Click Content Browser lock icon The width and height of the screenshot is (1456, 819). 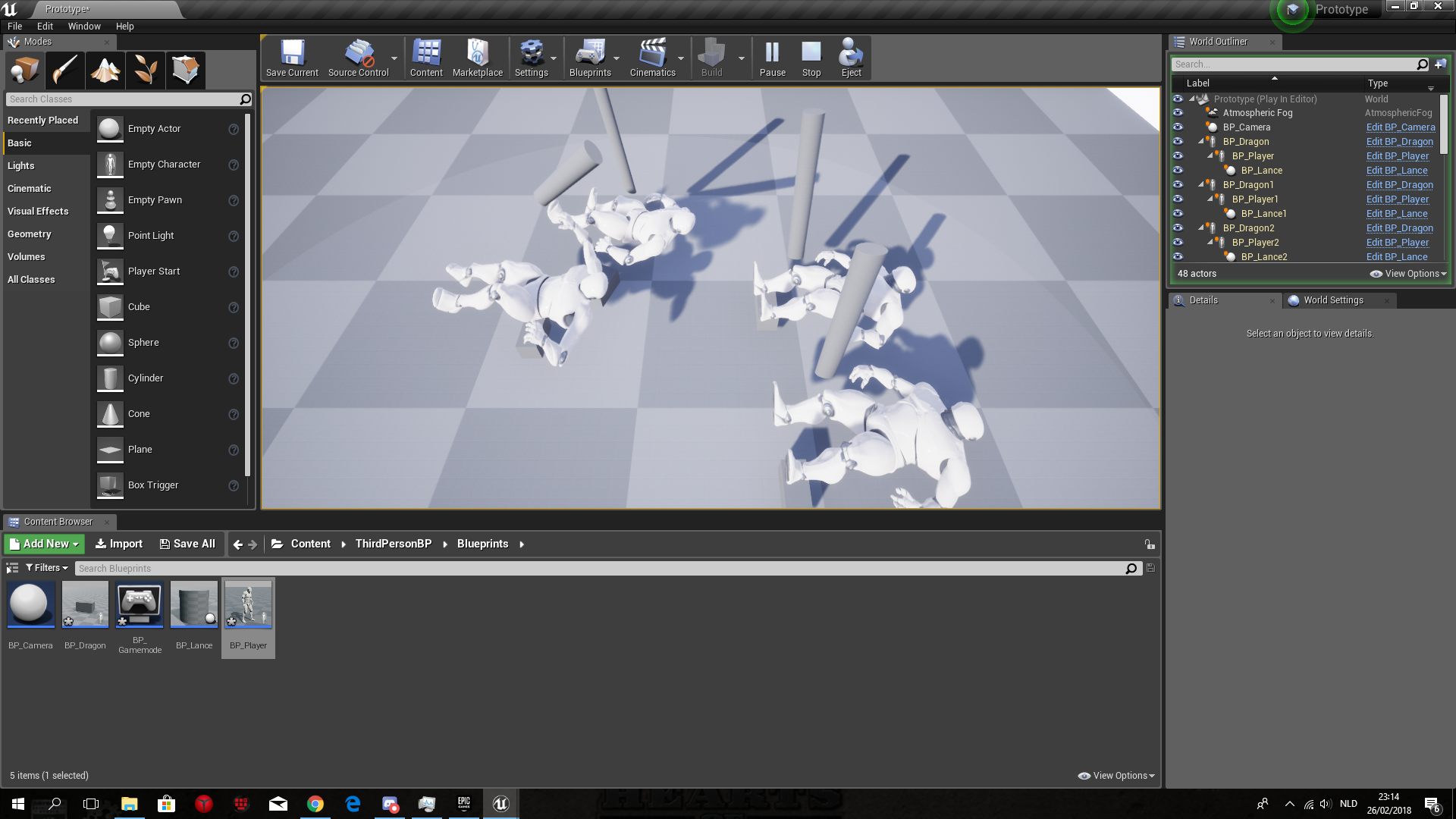(x=1150, y=544)
